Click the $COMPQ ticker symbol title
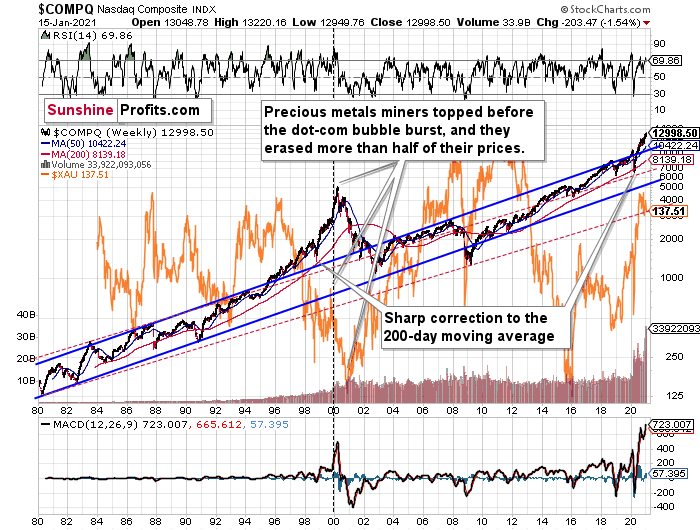Image resolution: width=700 pixels, height=530 pixels. pyautogui.click(x=66, y=9)
